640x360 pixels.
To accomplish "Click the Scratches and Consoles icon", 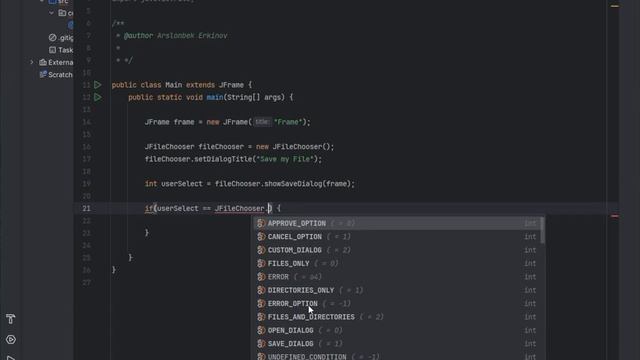I will click(43, 75).
